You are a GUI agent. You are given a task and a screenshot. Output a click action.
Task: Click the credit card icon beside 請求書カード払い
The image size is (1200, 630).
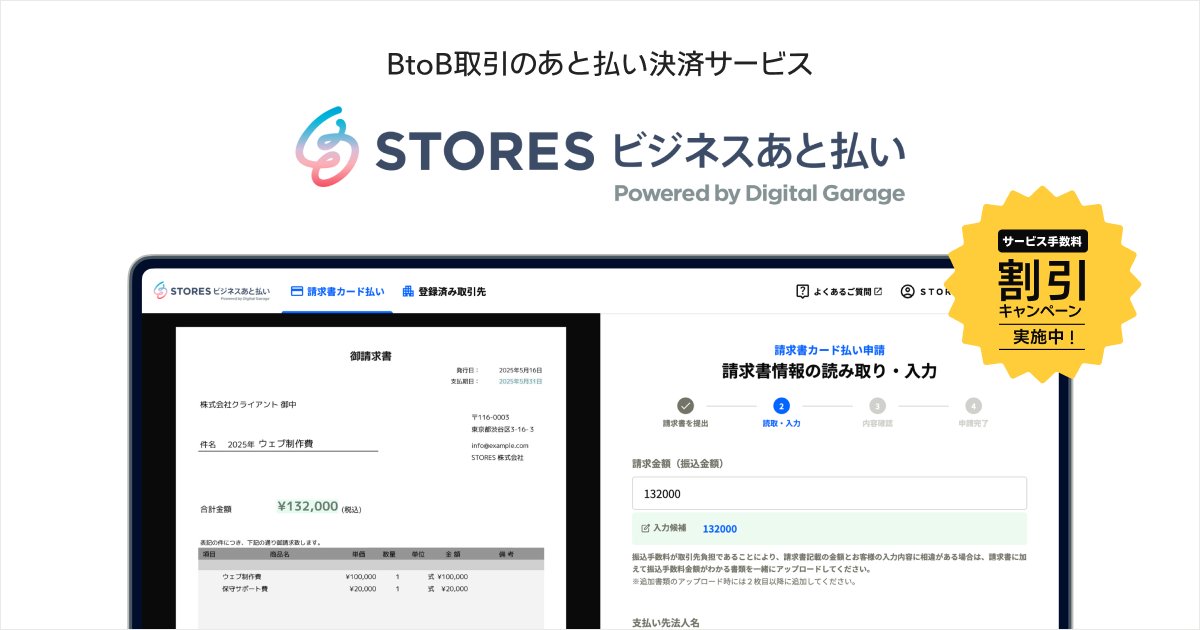tap(296, 291)
